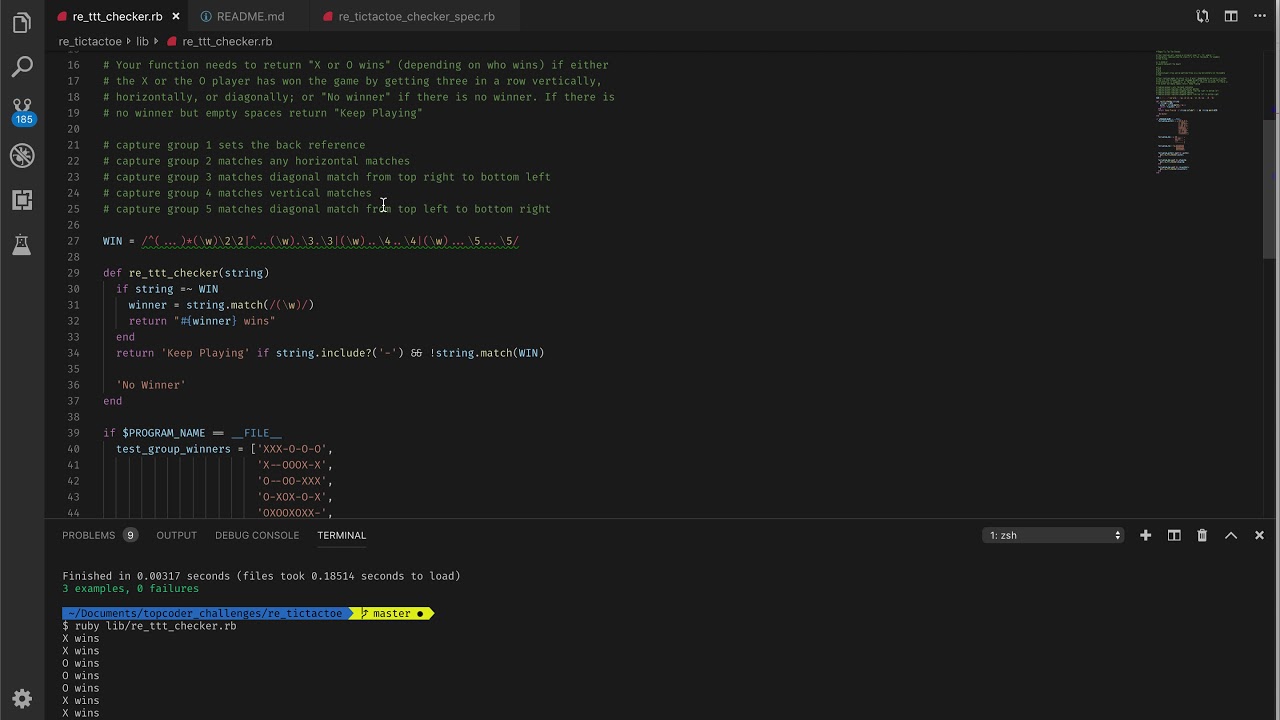The image size is (1280, 720).
Task: Click 'ruby lib/re_ttt_checker.rb' command in terminal
Action: 155,626
